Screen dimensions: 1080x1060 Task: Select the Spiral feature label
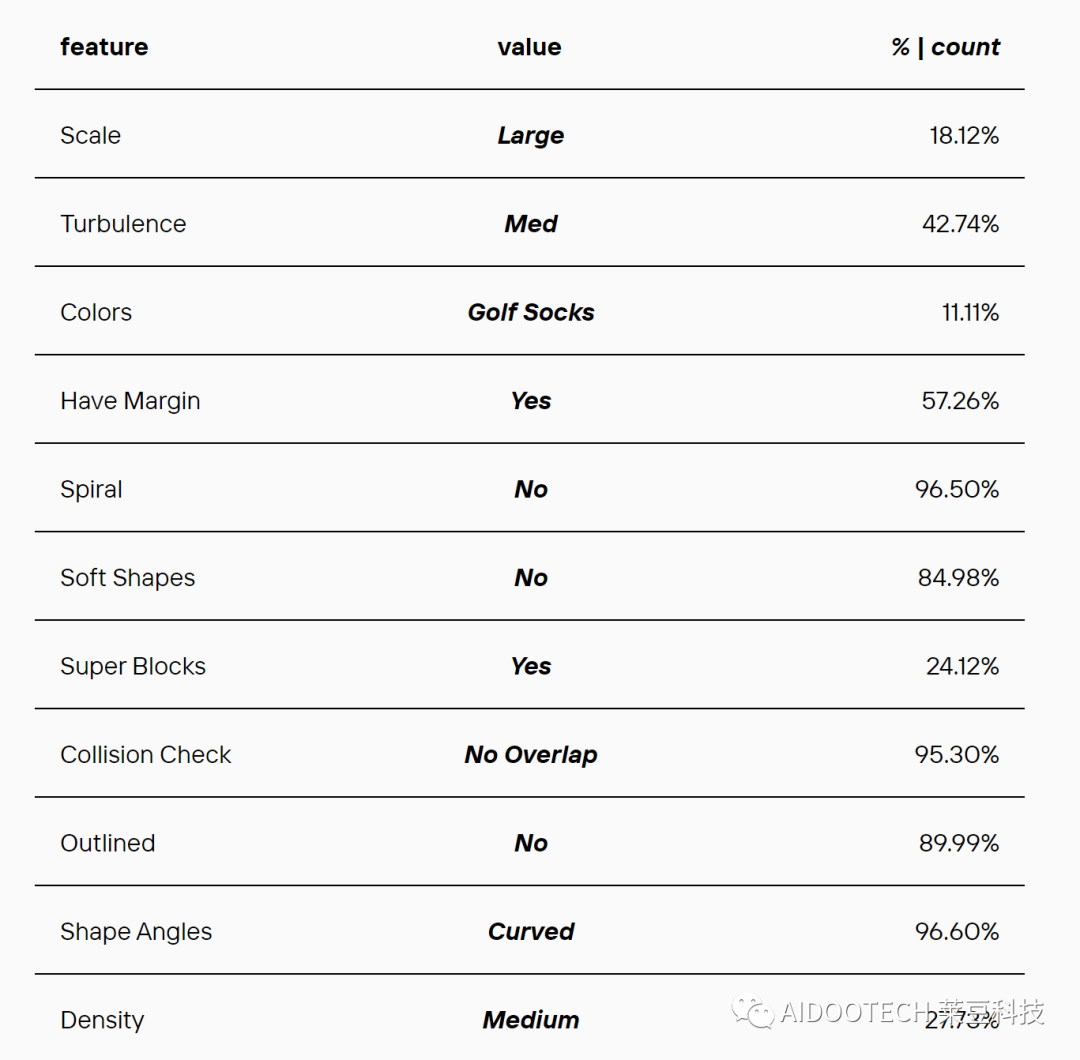(x=91, y=490)
